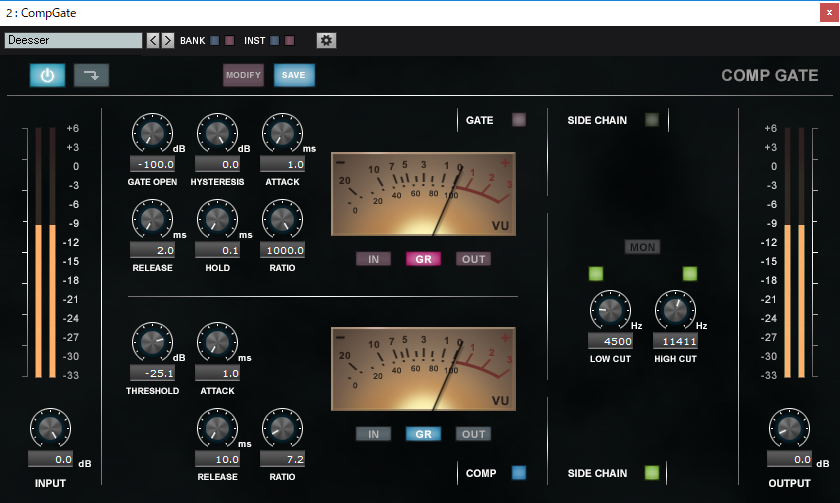
Task: Select the next preset arrow
Action: [x=168, y=40]
